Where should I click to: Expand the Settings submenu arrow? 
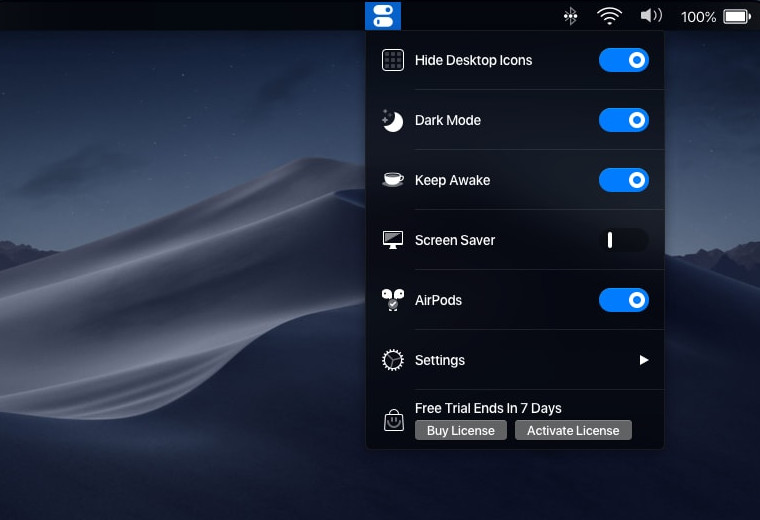pos(644,360)
